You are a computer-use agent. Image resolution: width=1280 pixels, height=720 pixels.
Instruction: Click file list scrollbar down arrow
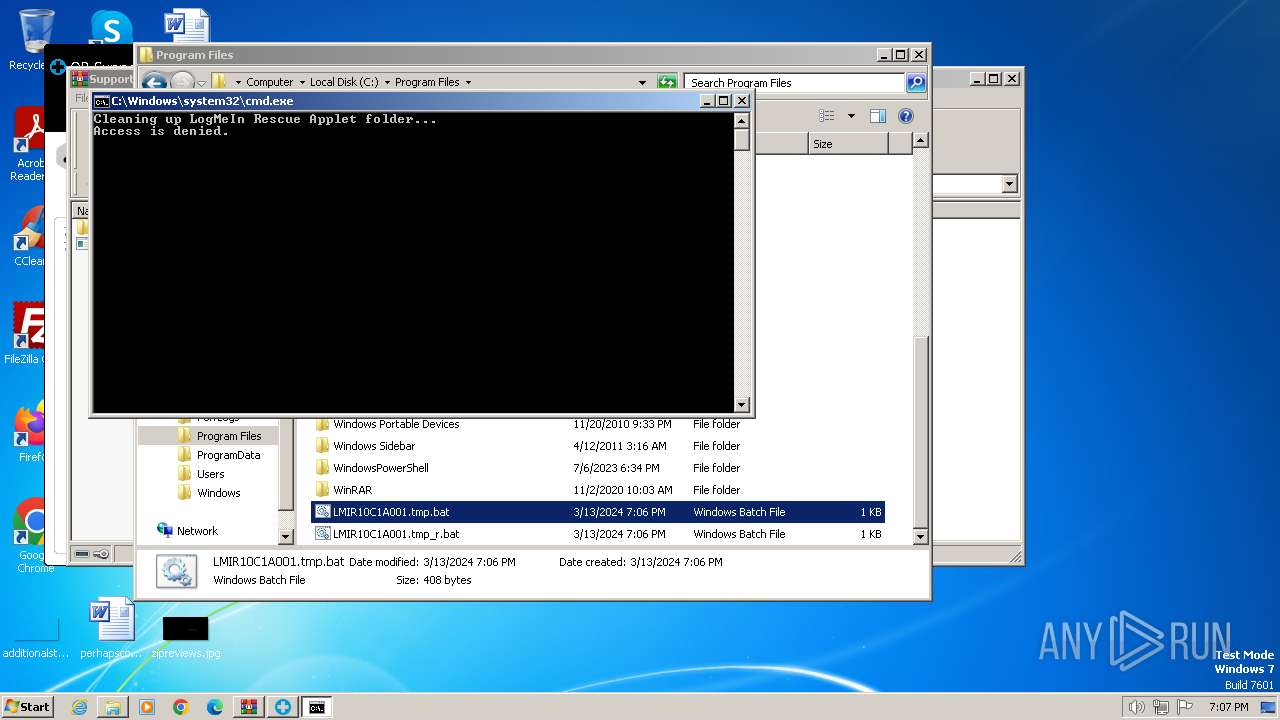921,537
